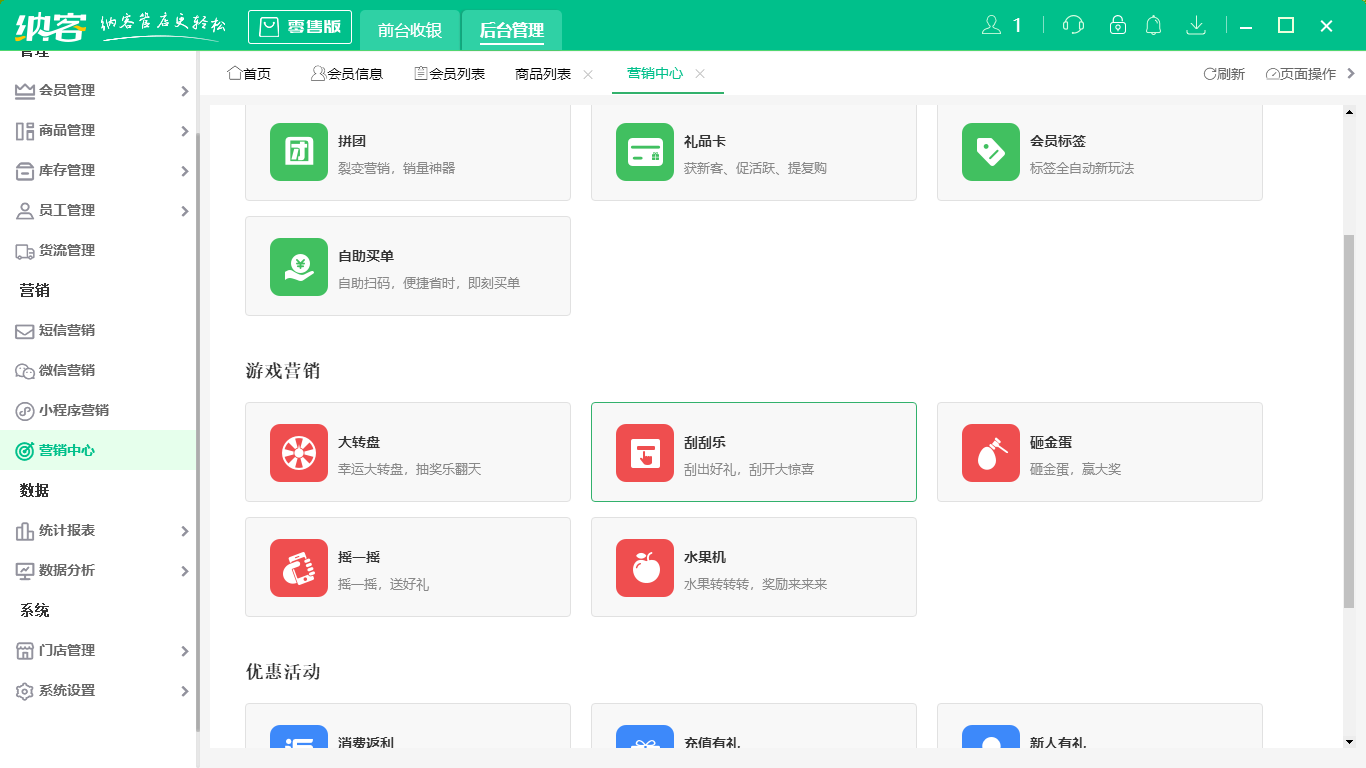Open the 消费返利 rebate icon
1366x768 pixels.
[x=298, y=742]
